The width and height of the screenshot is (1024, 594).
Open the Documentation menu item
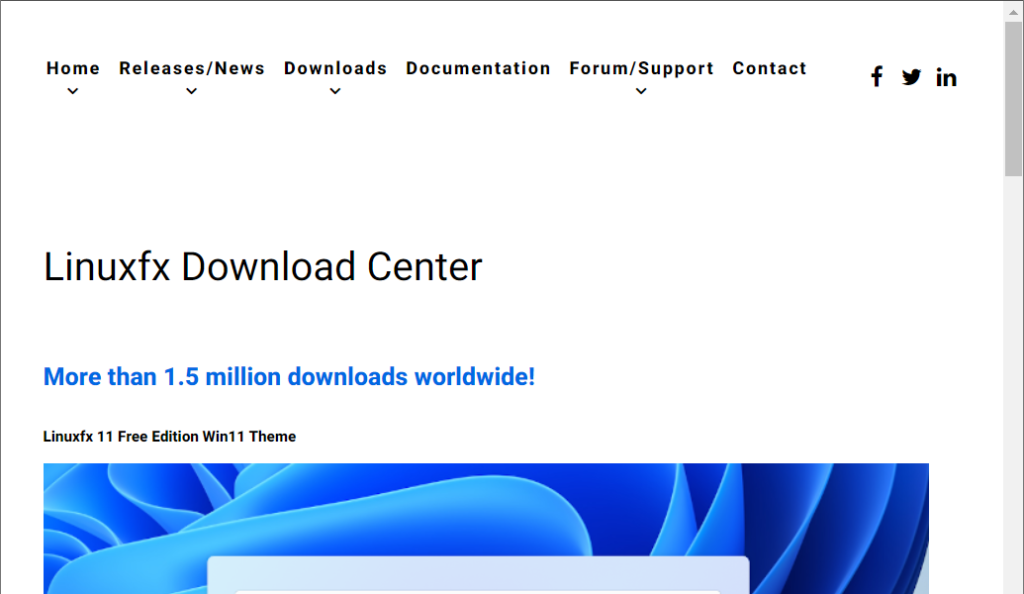(x=478, y=68)
